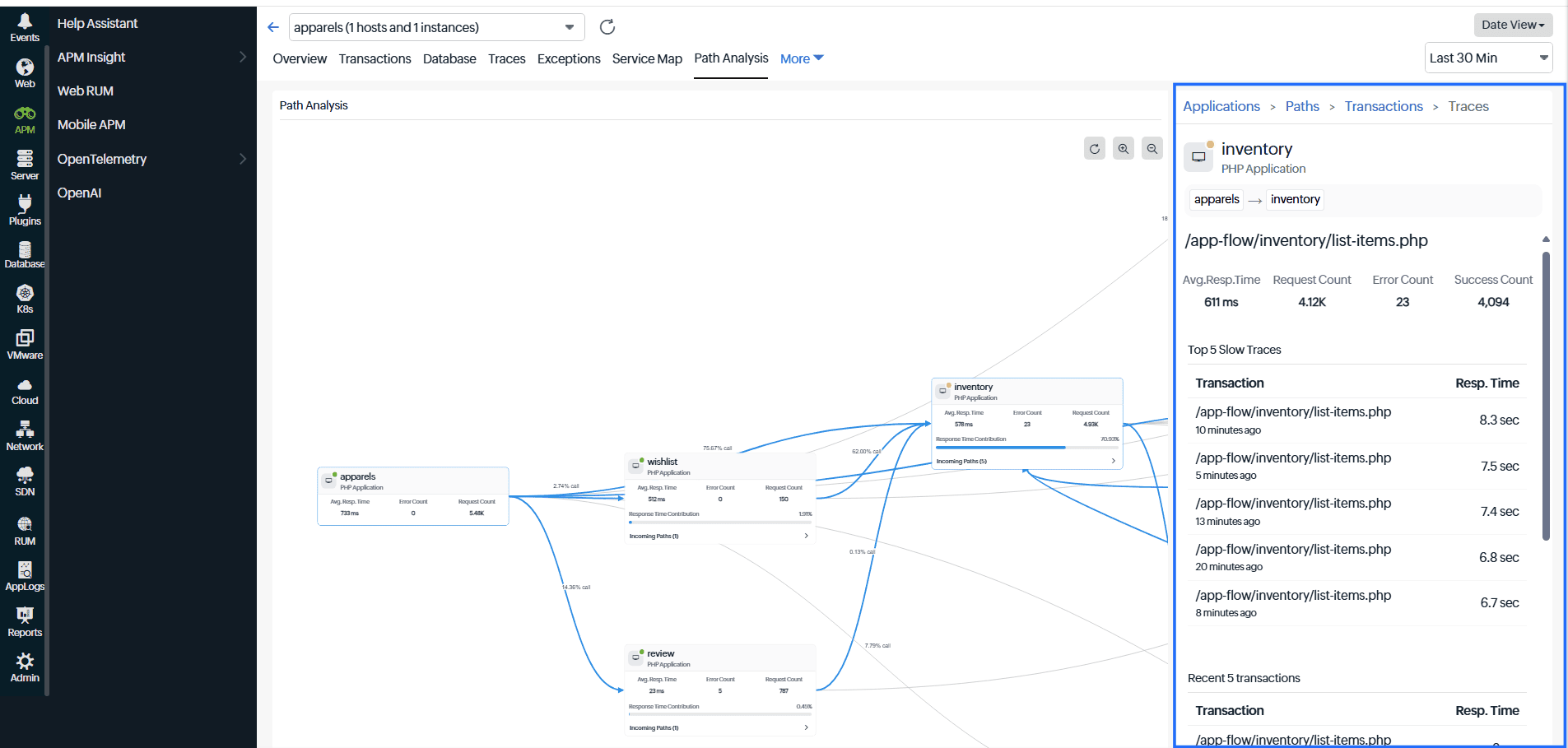Navigate to Applications via the breadcrumb
This screenshot has width=1568, height=748.
click(x=1221, y=106)
